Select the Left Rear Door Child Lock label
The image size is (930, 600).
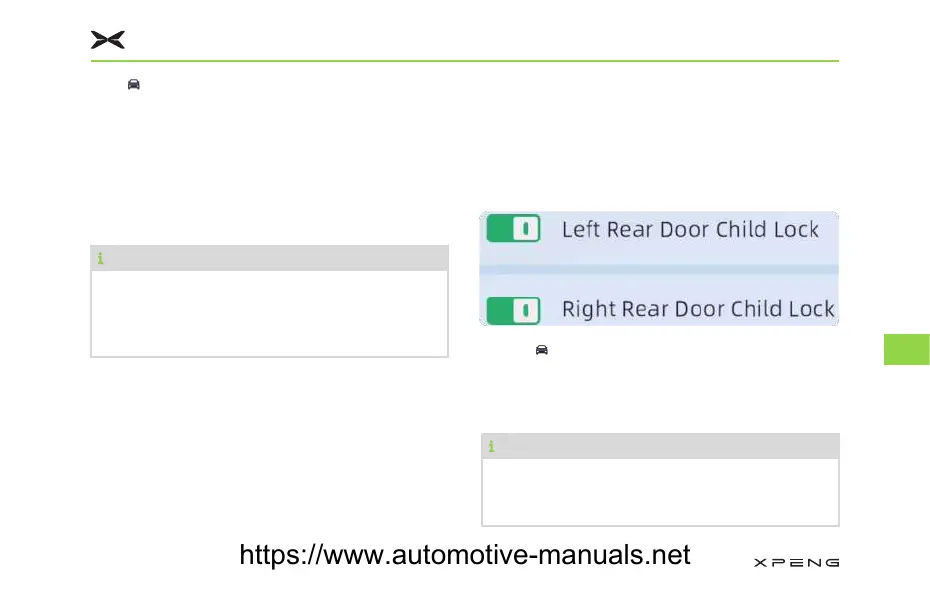[690, 229]
